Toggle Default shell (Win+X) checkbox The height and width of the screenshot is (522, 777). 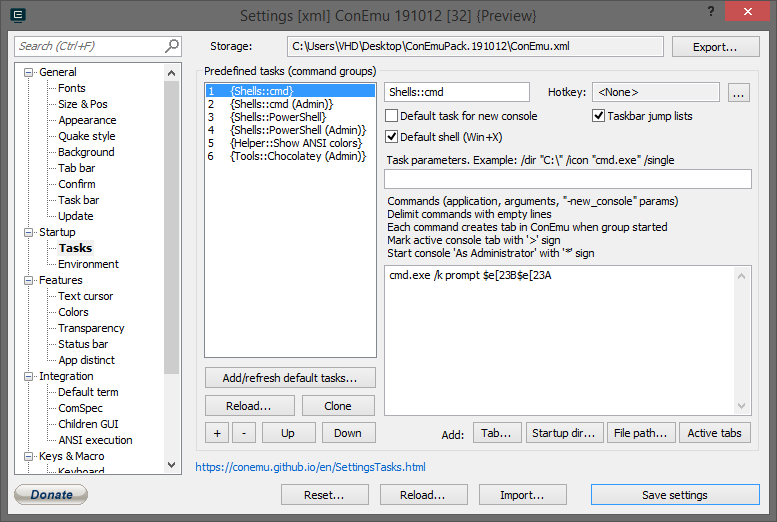point(391,137)
